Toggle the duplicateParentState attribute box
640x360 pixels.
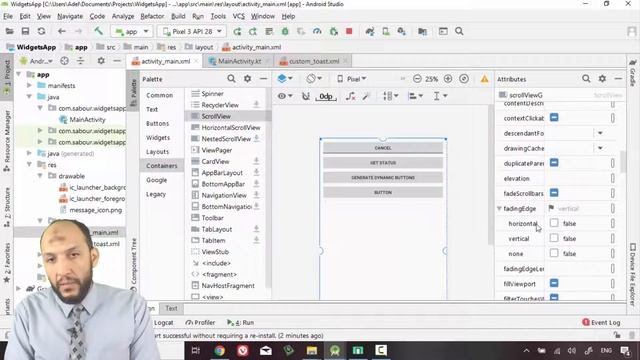coord(554,163)
